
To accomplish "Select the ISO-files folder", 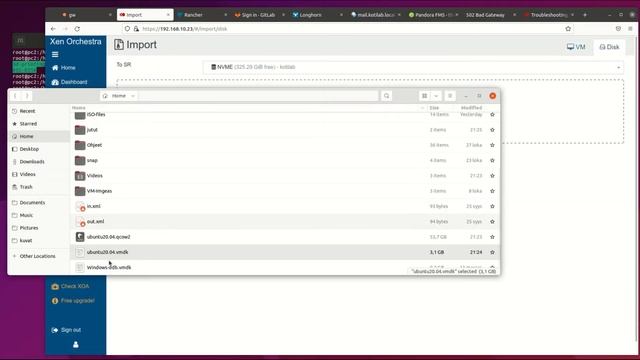I will 284,115.
